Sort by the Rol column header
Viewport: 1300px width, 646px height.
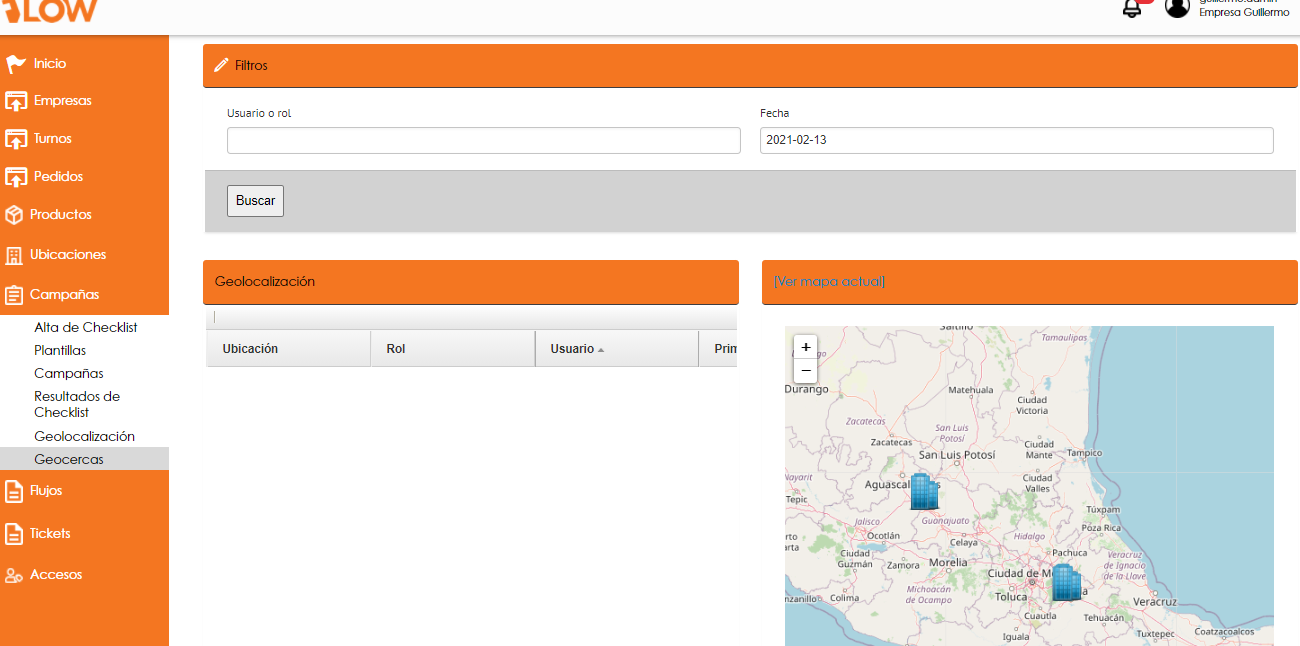point(453,349)
